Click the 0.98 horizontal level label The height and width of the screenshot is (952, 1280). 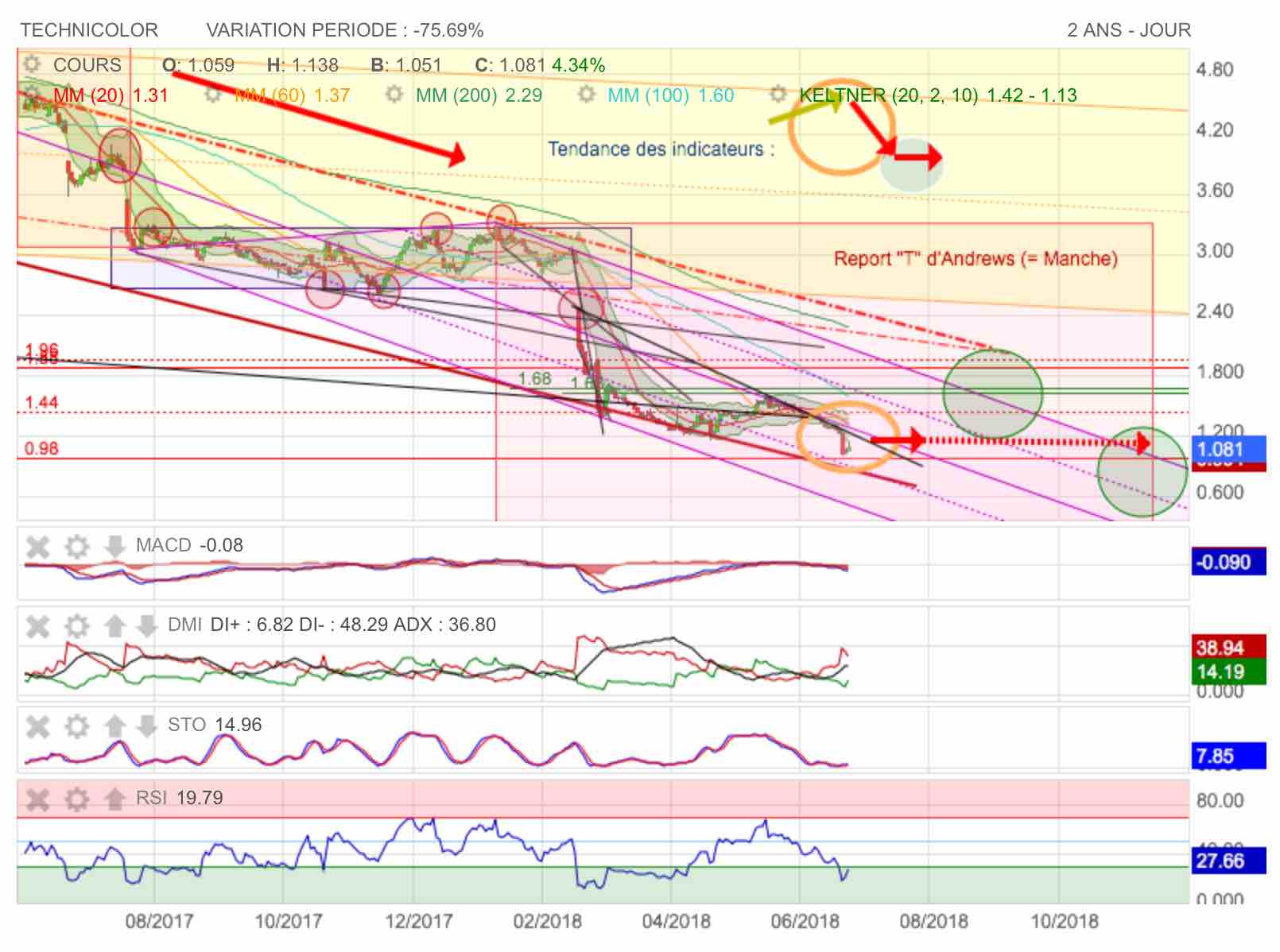(x=41, y=449)
